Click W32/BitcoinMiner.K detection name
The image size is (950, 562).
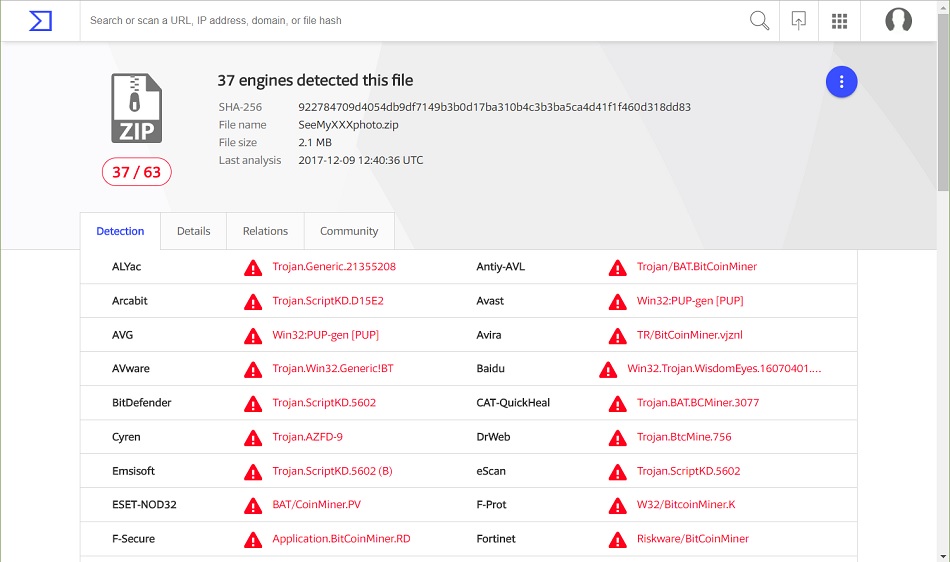pos(686,504)
